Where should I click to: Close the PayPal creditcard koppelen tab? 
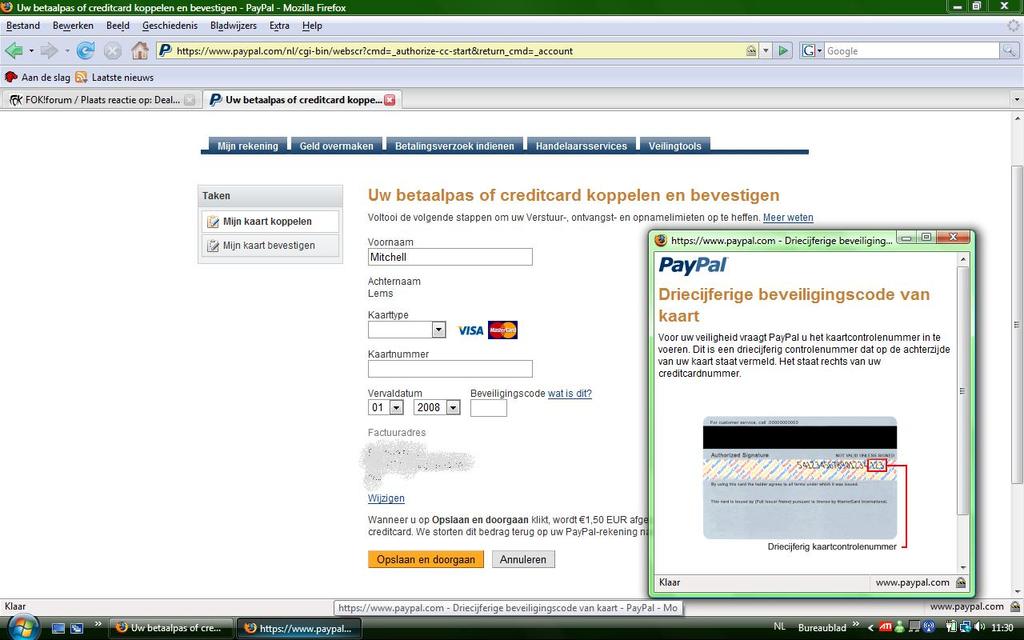[x=390, y=100]
